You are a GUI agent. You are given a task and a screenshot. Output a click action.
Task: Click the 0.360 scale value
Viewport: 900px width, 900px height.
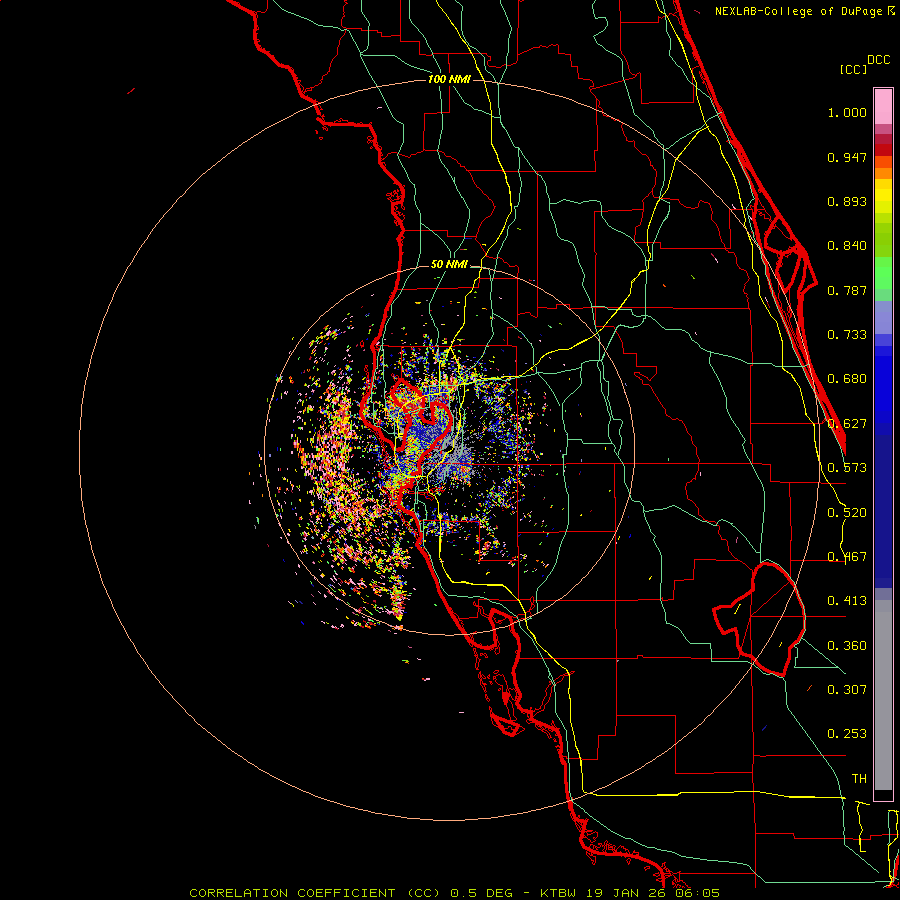pyautogui.click(x=847, y=646)
